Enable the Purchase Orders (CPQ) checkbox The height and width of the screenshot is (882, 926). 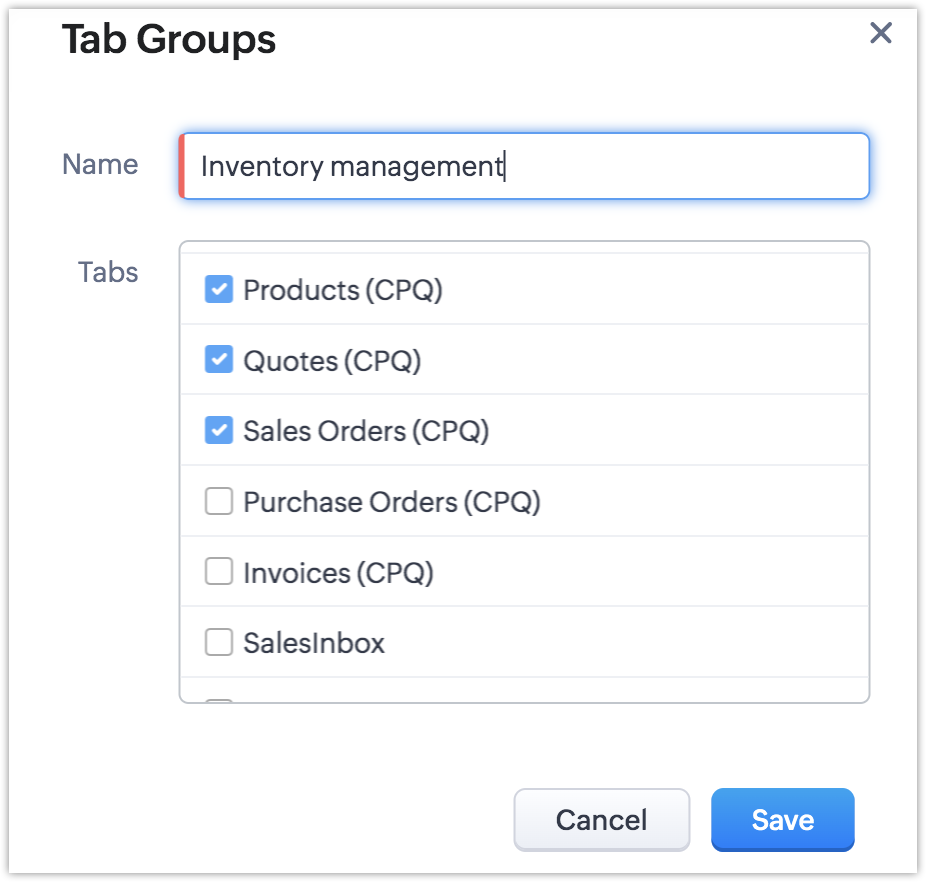pyautogui.click(x=219, y=502)
